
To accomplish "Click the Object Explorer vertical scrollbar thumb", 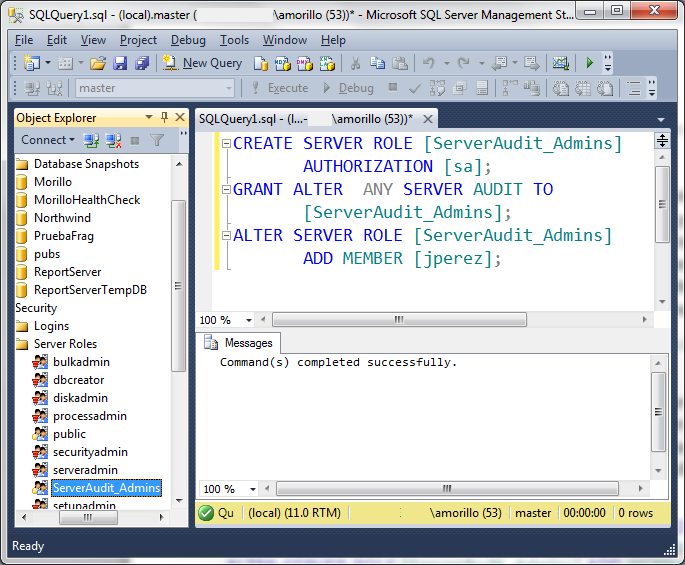I will 178,286.
